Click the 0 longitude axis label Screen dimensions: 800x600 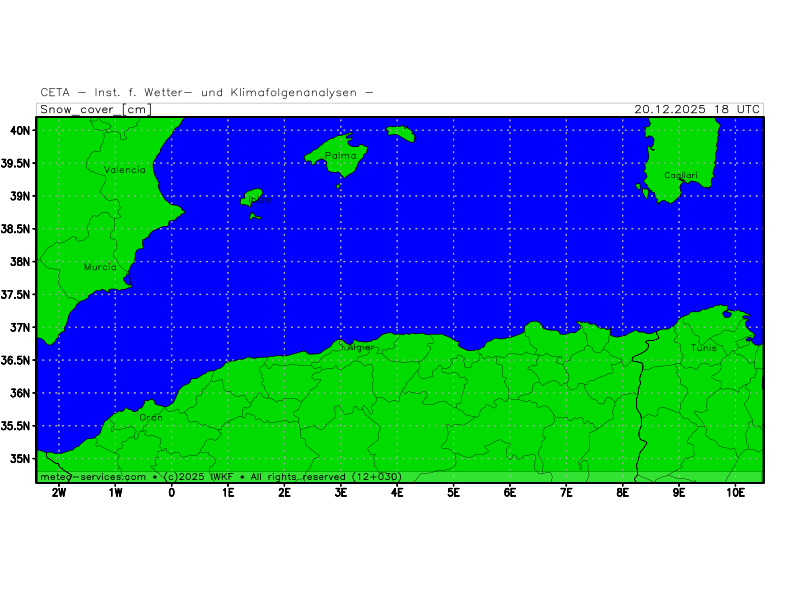tap(172, 492)
